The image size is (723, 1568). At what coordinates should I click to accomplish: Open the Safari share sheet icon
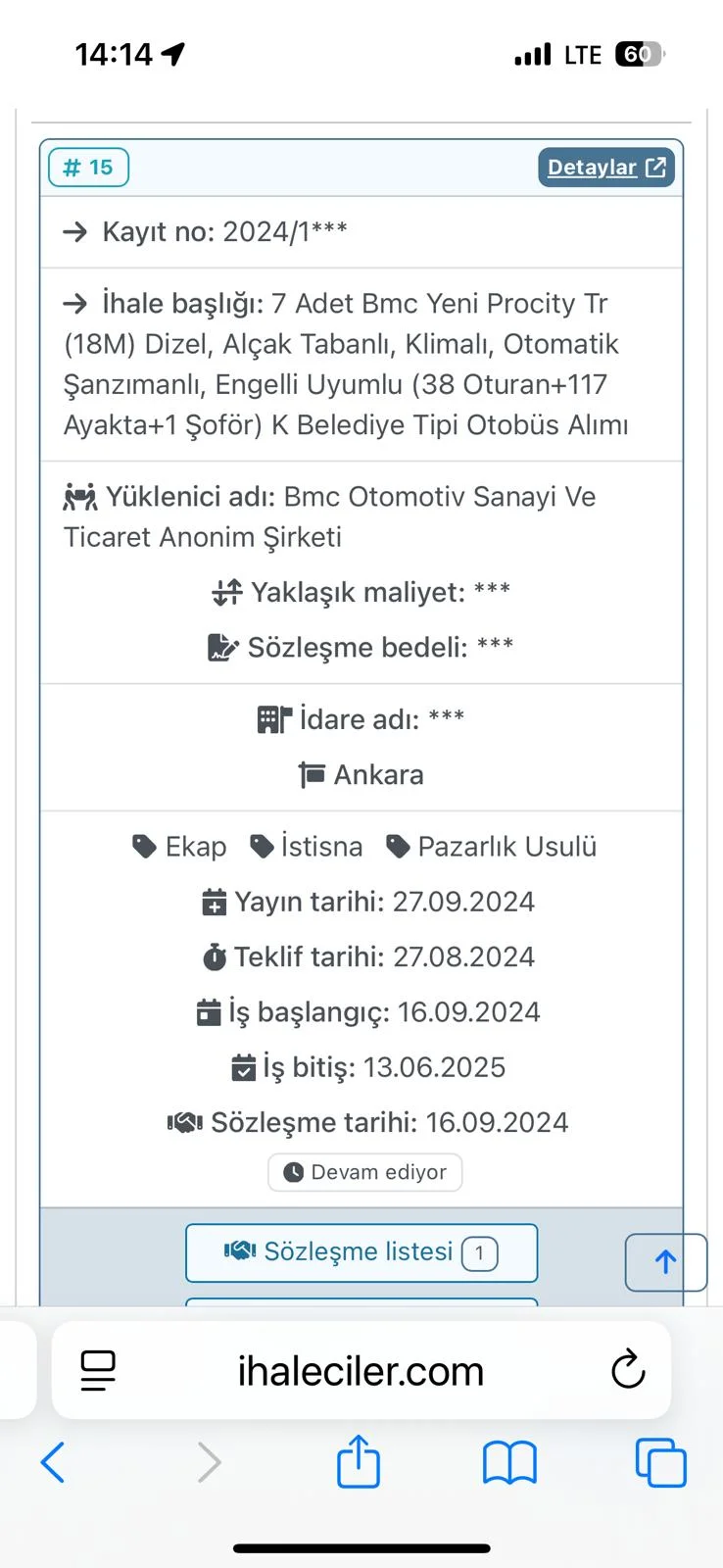[359, 1461]
